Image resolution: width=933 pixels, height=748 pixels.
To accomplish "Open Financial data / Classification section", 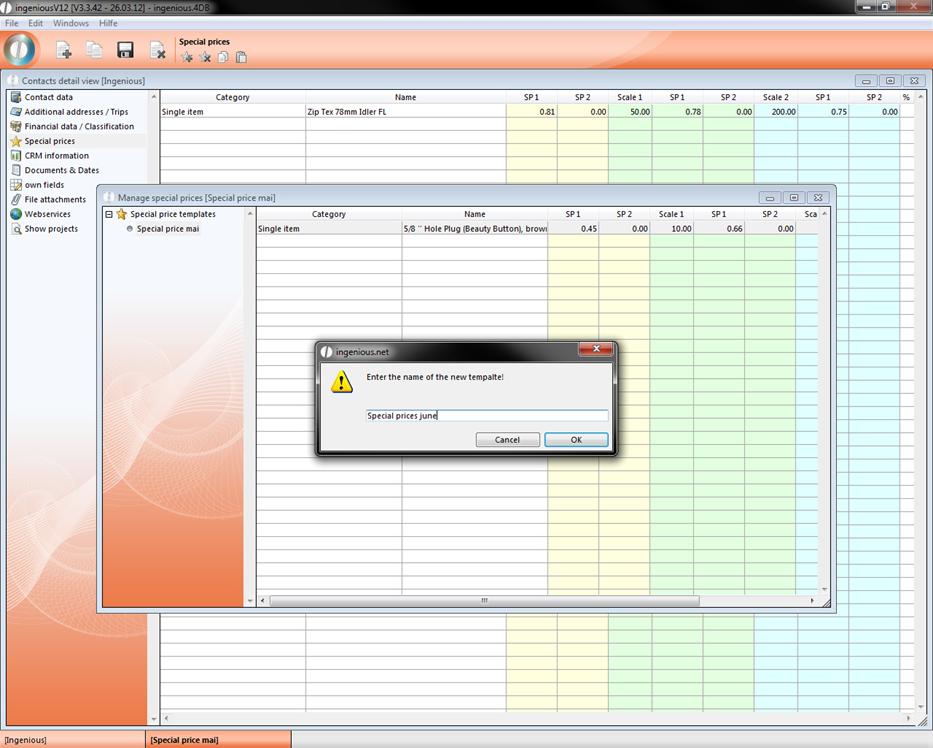I will click(x=79, y=126).
